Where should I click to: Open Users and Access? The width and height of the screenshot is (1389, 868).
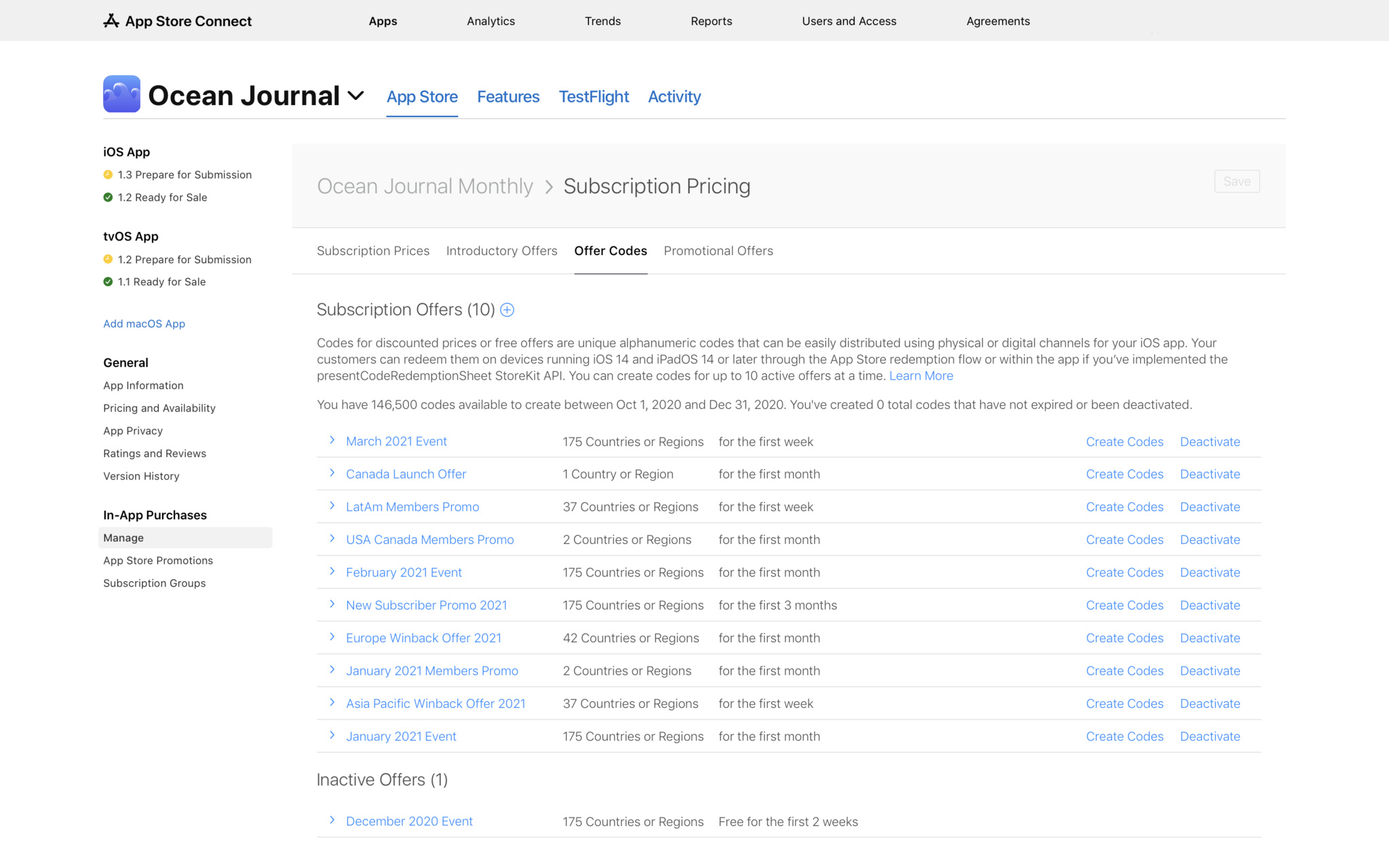pos(849,21)
